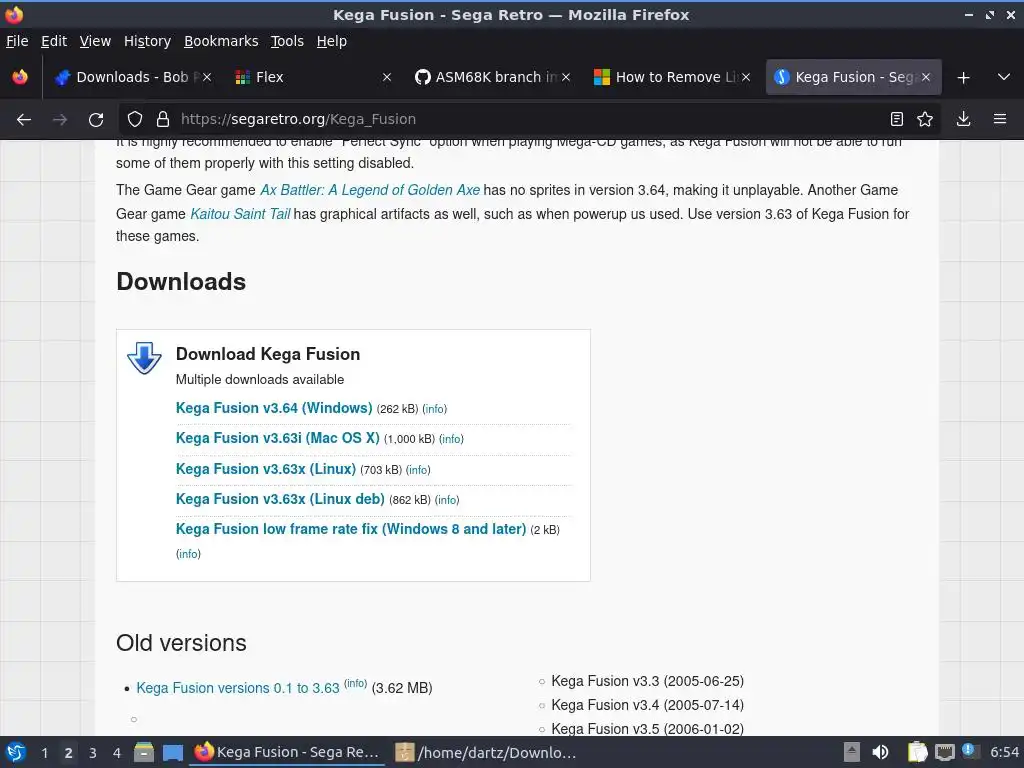Open the Edit menu
The width and height of the screenshot is (1024, 768).
(x=54, y=41)
